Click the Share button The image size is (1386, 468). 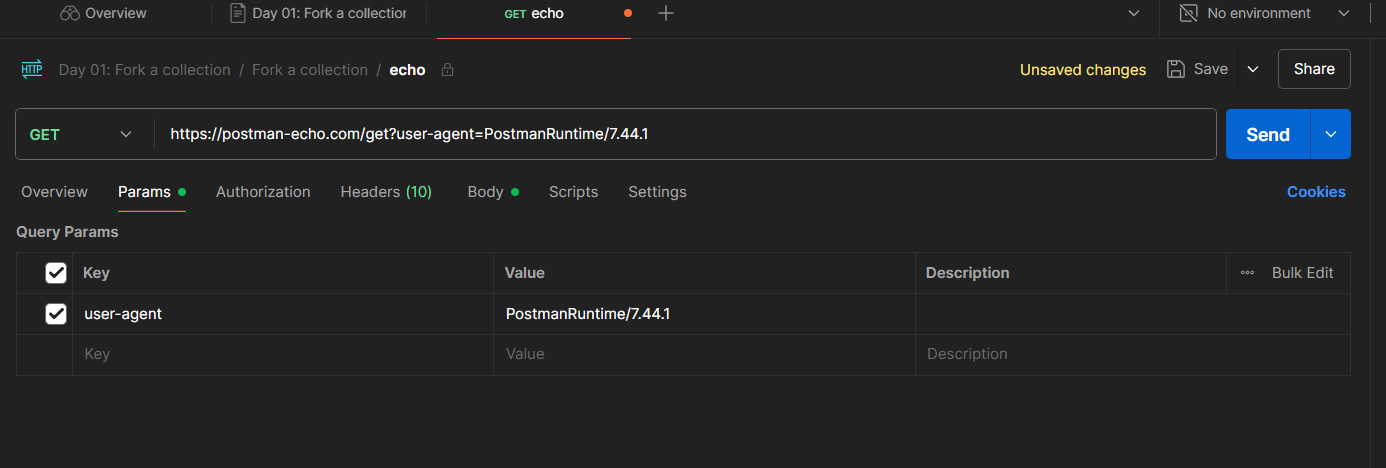point(1314,69)
